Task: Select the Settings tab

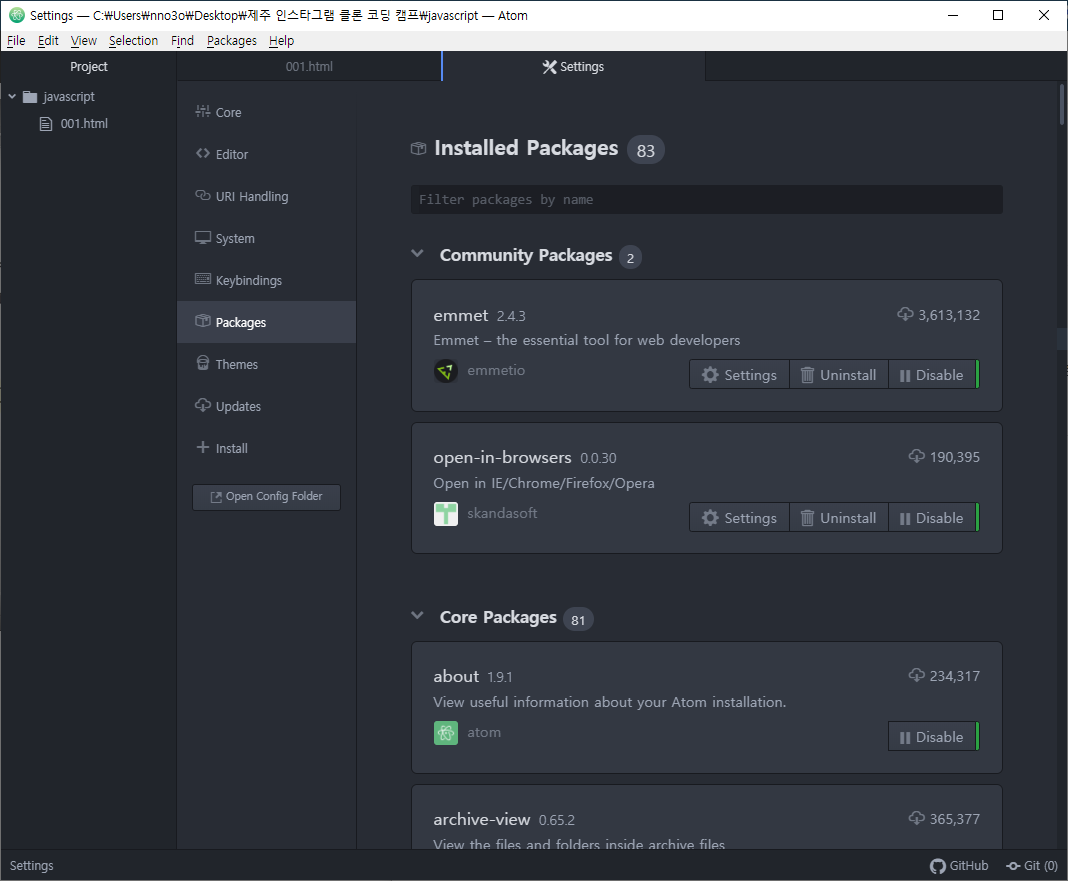Action: 574,67
